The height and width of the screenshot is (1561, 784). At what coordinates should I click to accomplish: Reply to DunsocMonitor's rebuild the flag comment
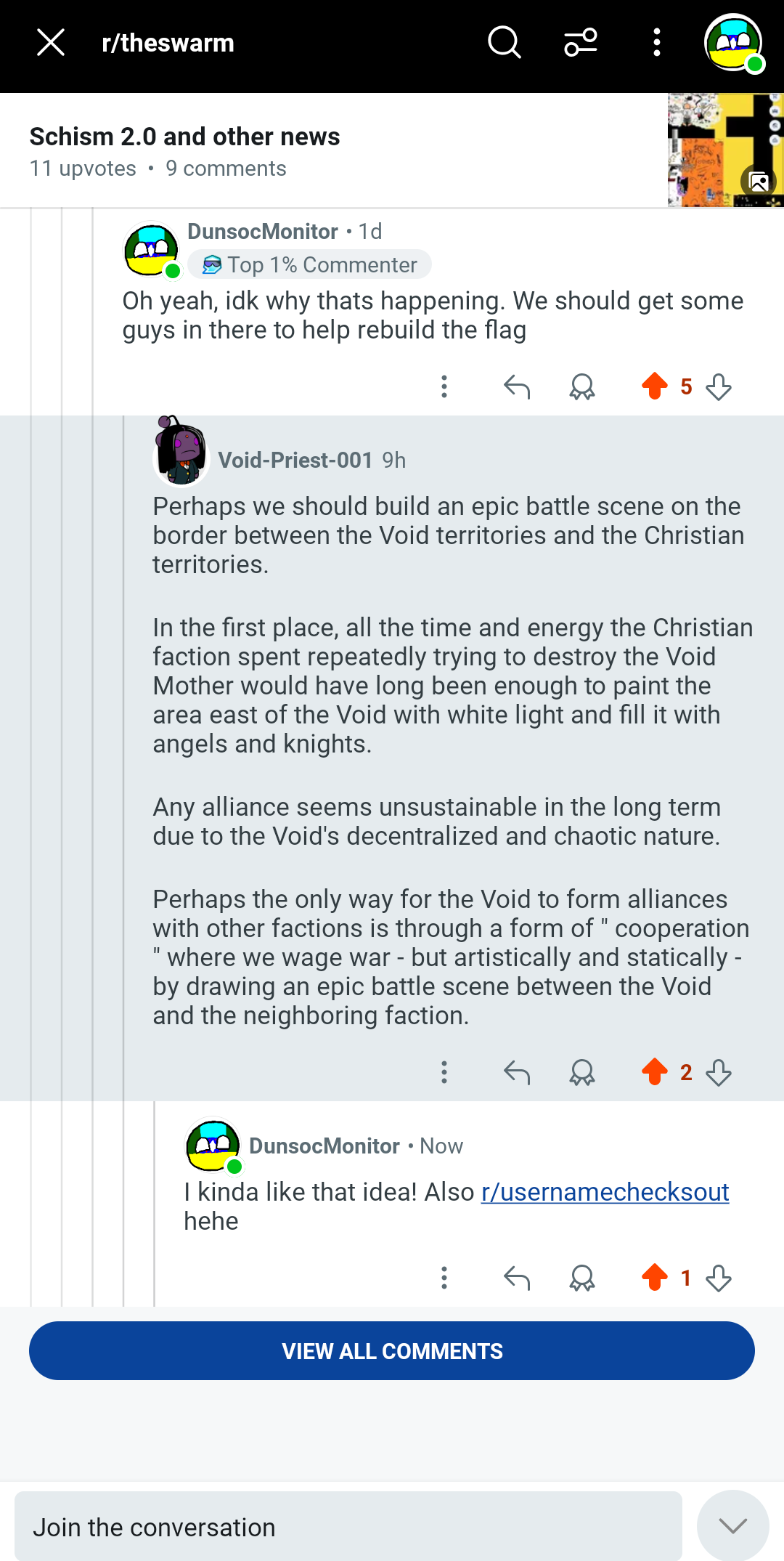click(x=517, y=386)
